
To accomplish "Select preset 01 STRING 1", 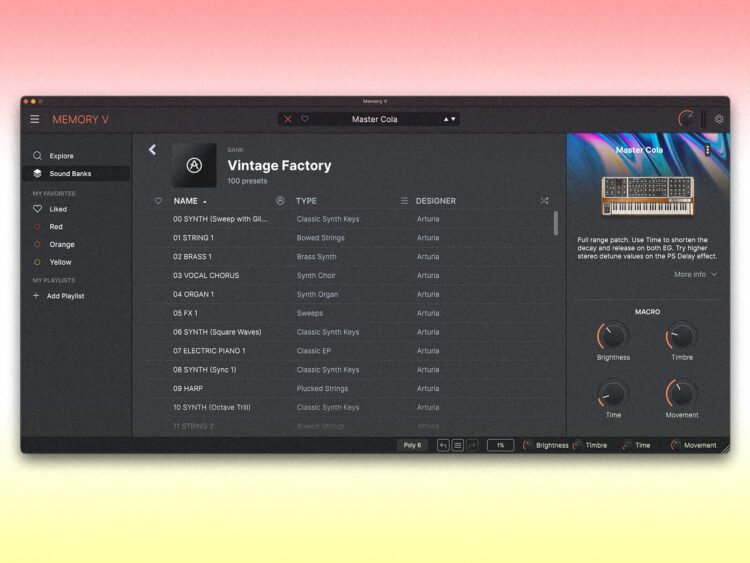I will [x=349, y=238].
